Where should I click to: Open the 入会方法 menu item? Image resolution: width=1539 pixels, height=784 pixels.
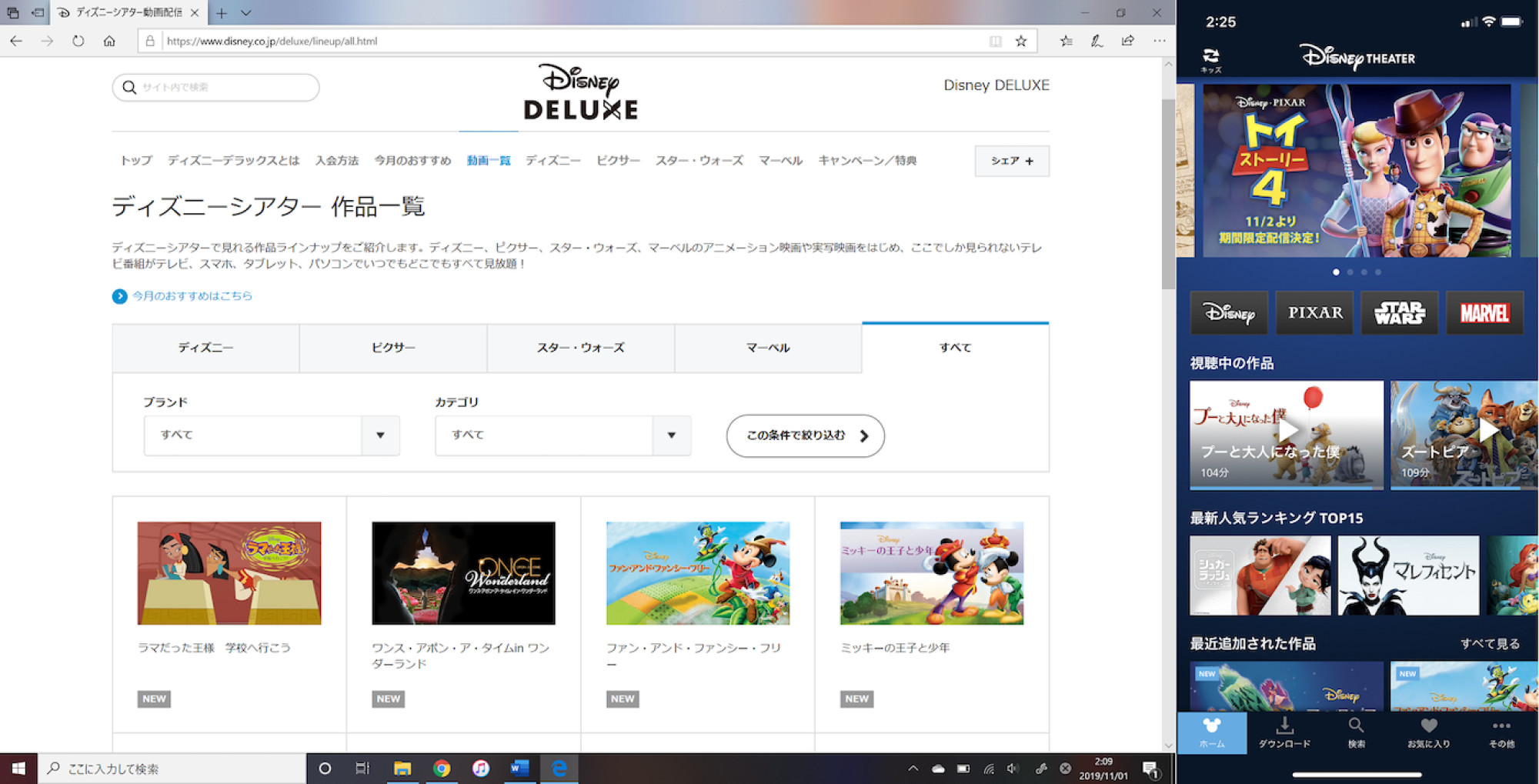coord(336,160)
